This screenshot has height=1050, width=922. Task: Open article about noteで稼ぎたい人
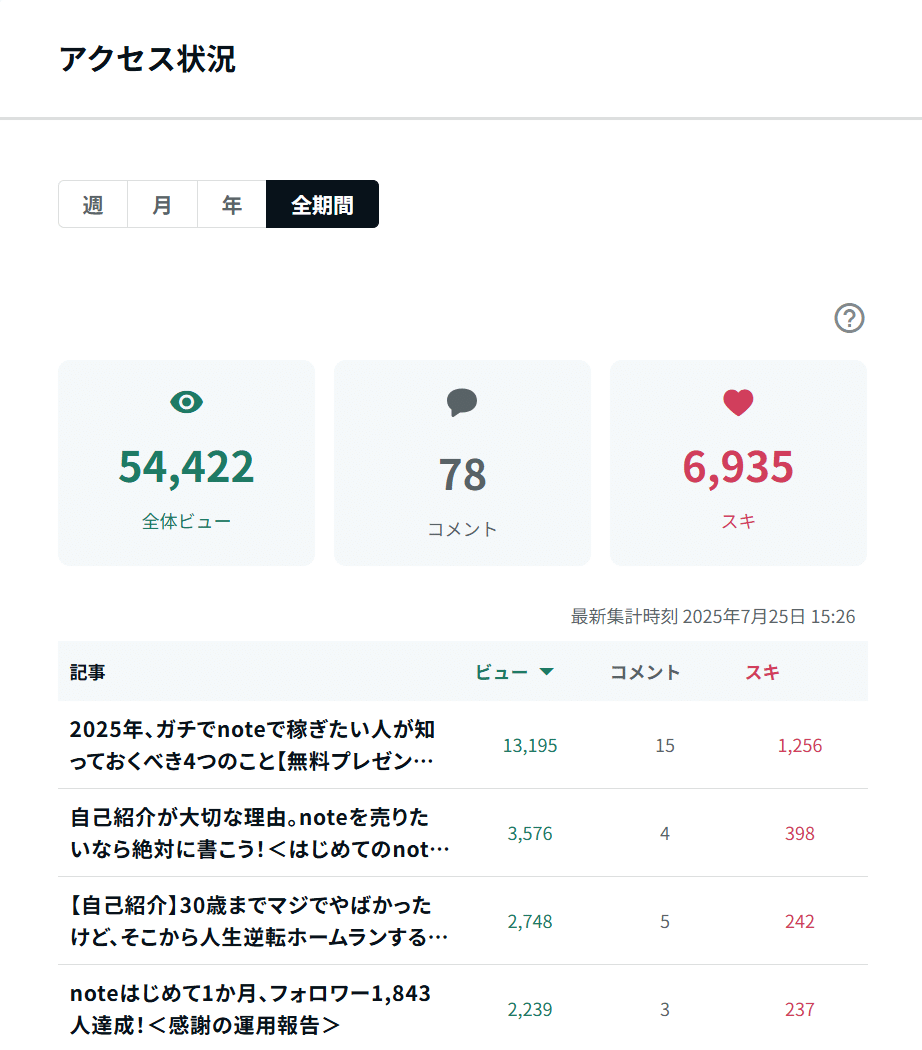(x=250, y=745)
